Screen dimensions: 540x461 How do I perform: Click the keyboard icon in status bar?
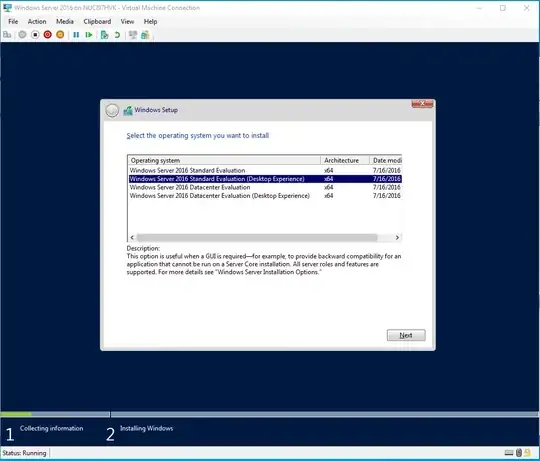pos(509,453)
